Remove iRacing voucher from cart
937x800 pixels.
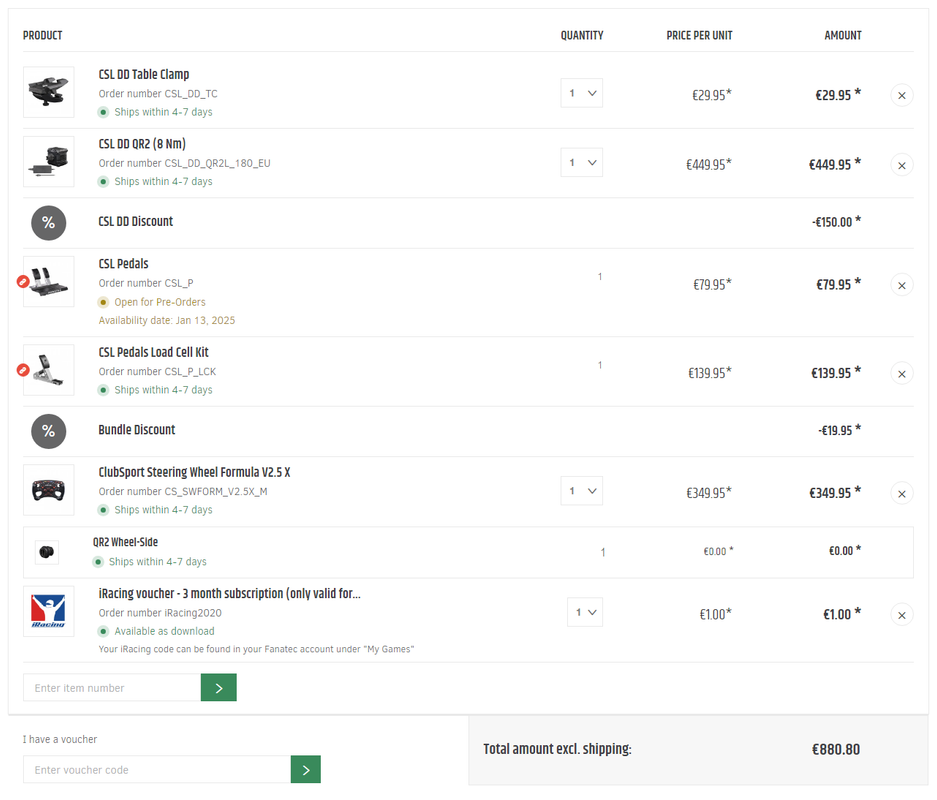tap(901, 615)
